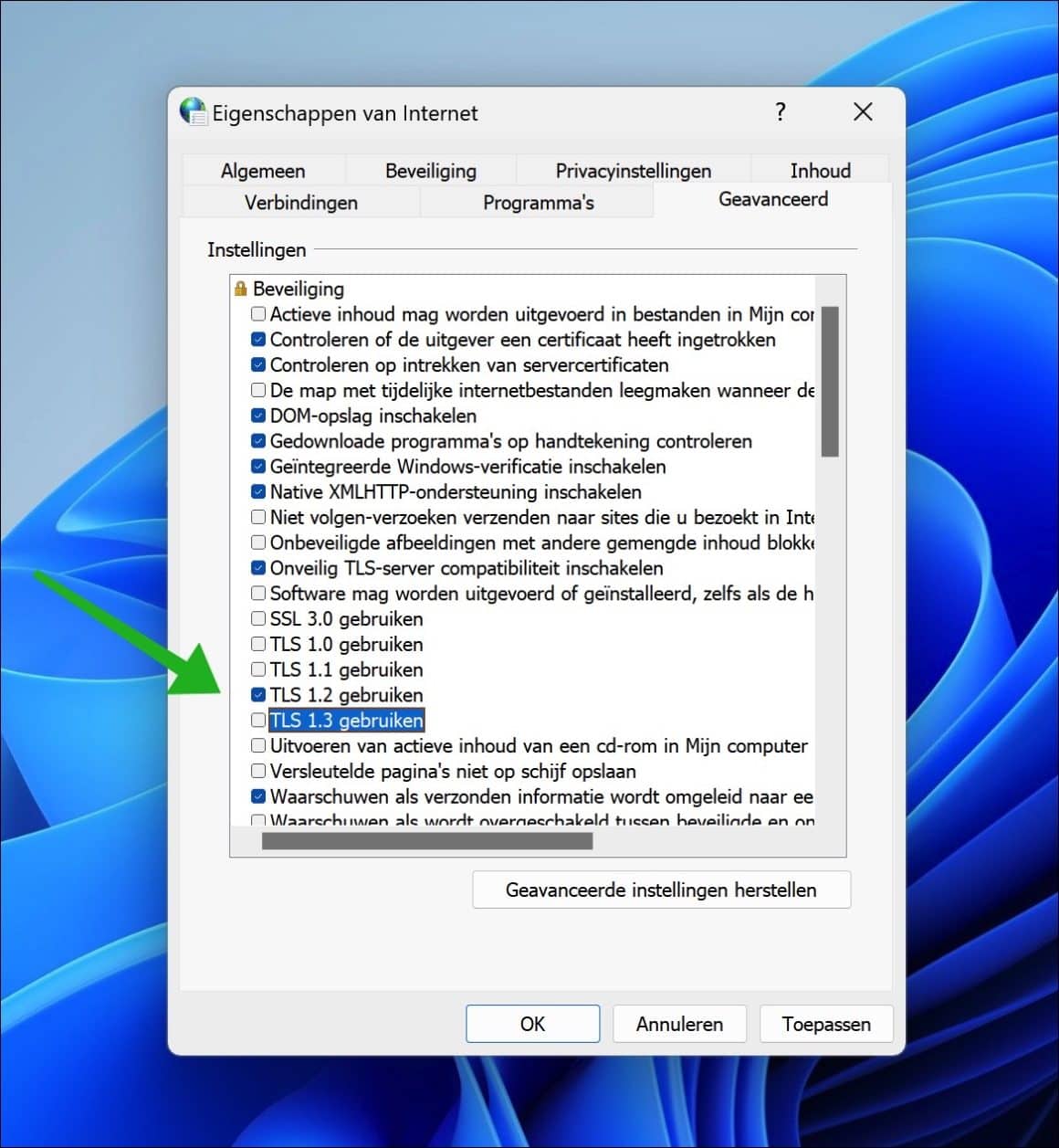This screenshot has height=1148, width=1059.
Task: Apply changes with the Toepassen button
Action: point(825,1024)
